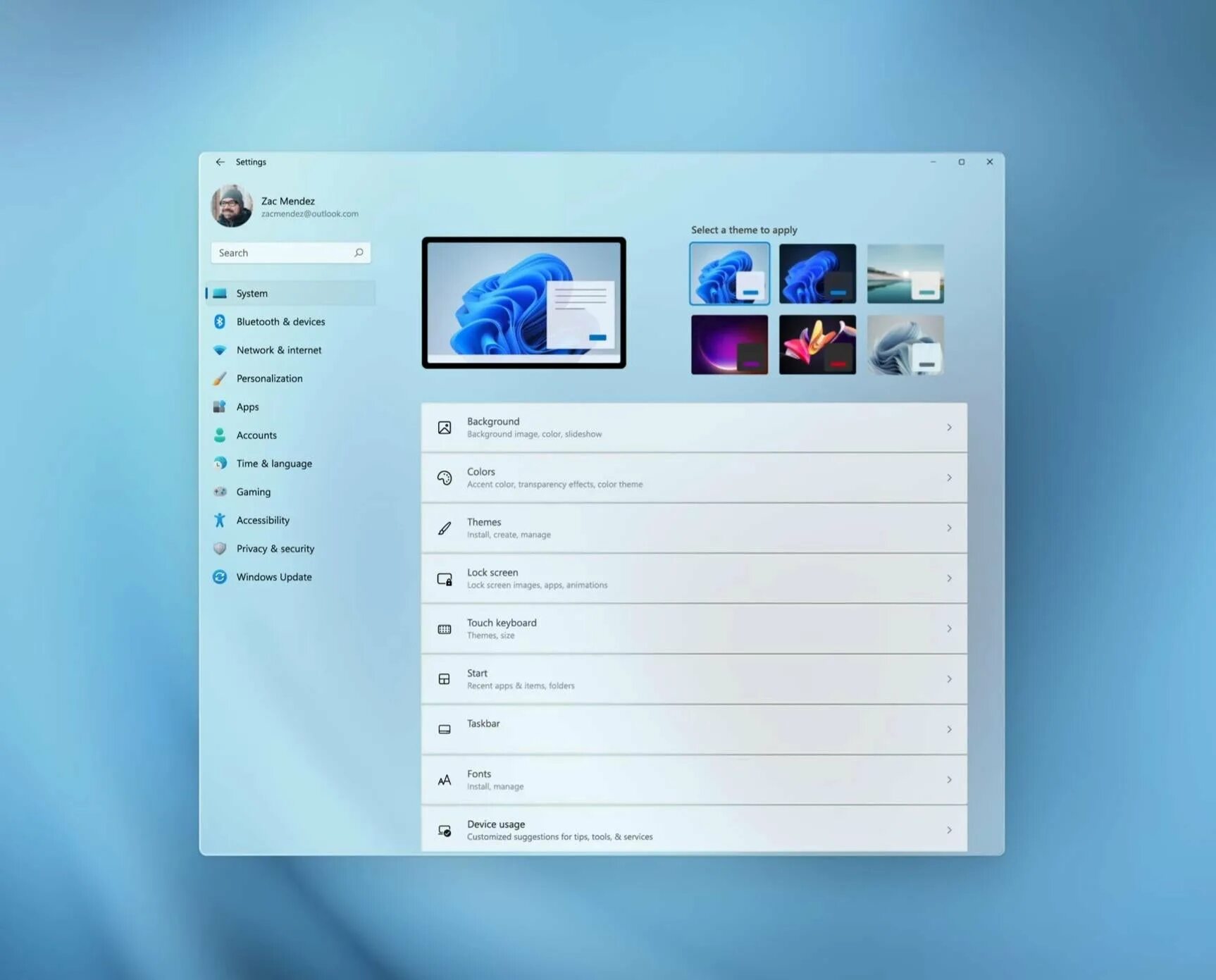Click the Lock screen icon
Screen dimensions: 1216x980
click(445, 578)
